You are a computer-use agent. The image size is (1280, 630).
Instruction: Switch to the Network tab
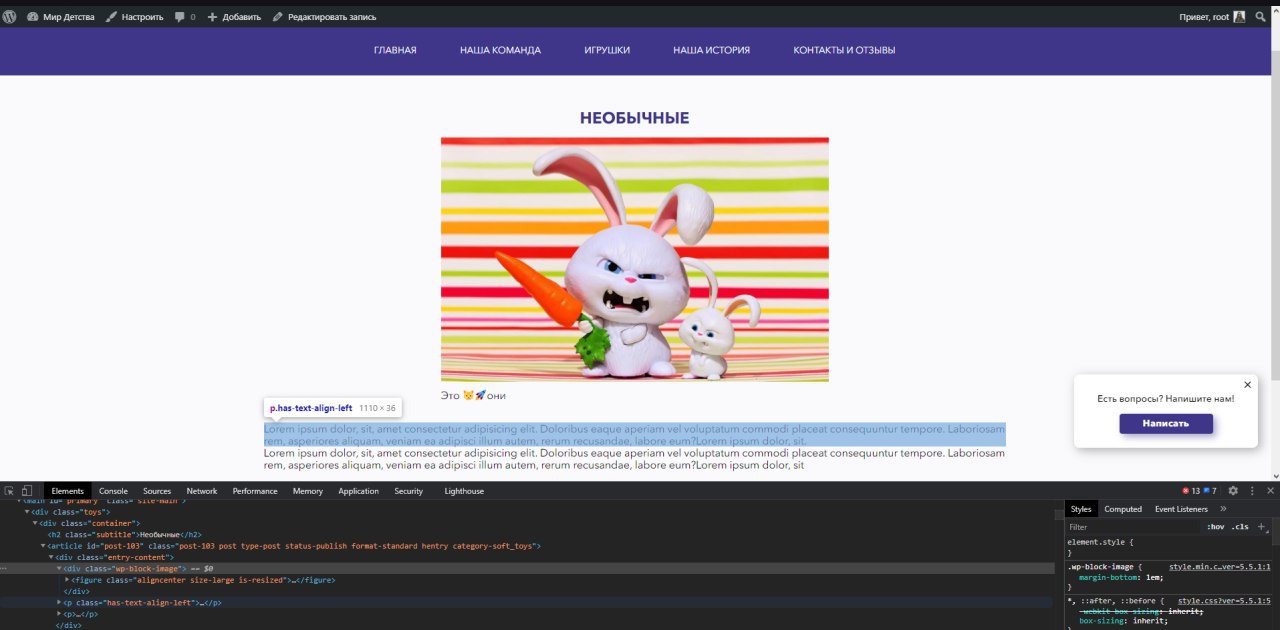click(x=201, y=491)
